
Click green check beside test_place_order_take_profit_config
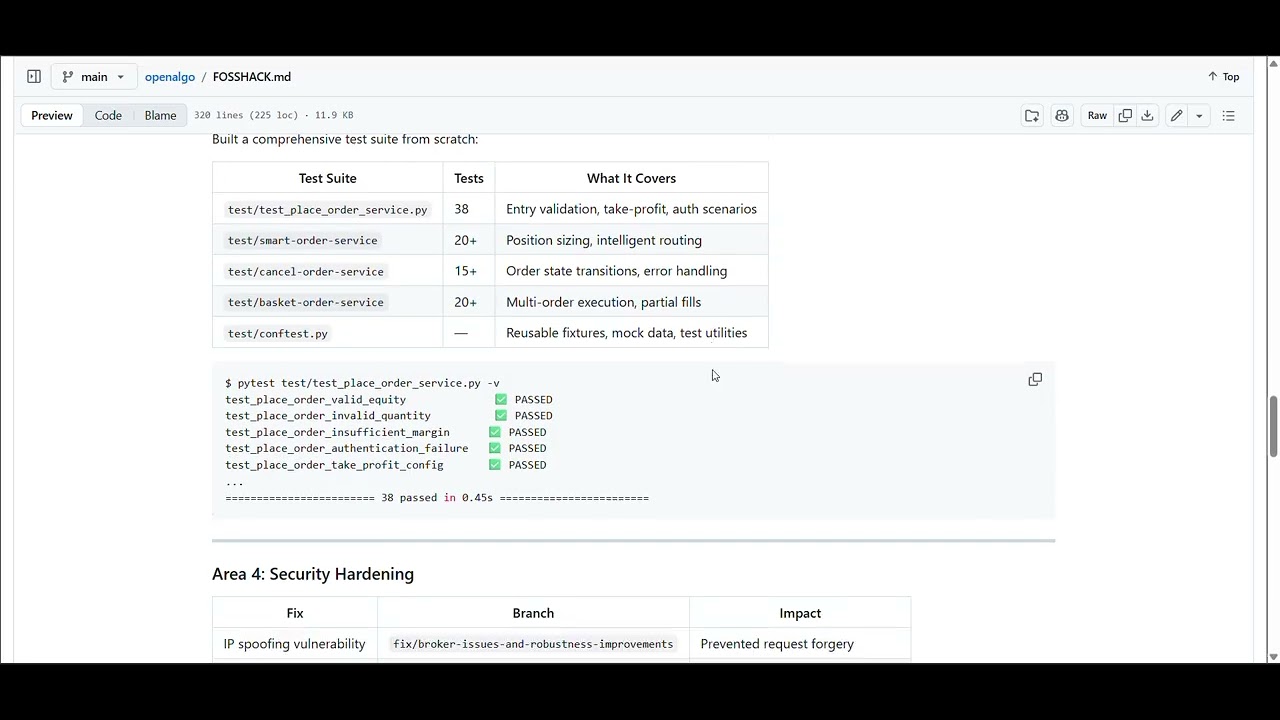coord(495,465)
